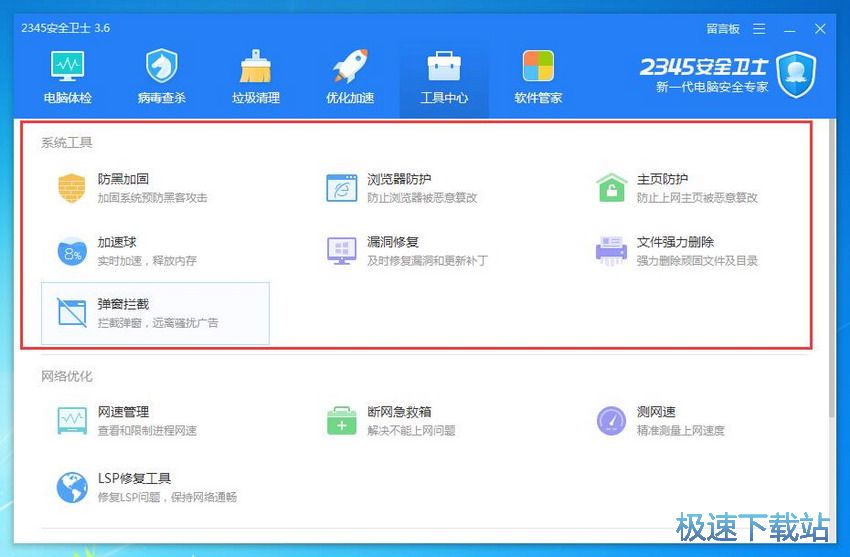Viewport: 850px width, 557px height.
Task: Launch the 主页防护 tool title
Action: tap(662, 179)
